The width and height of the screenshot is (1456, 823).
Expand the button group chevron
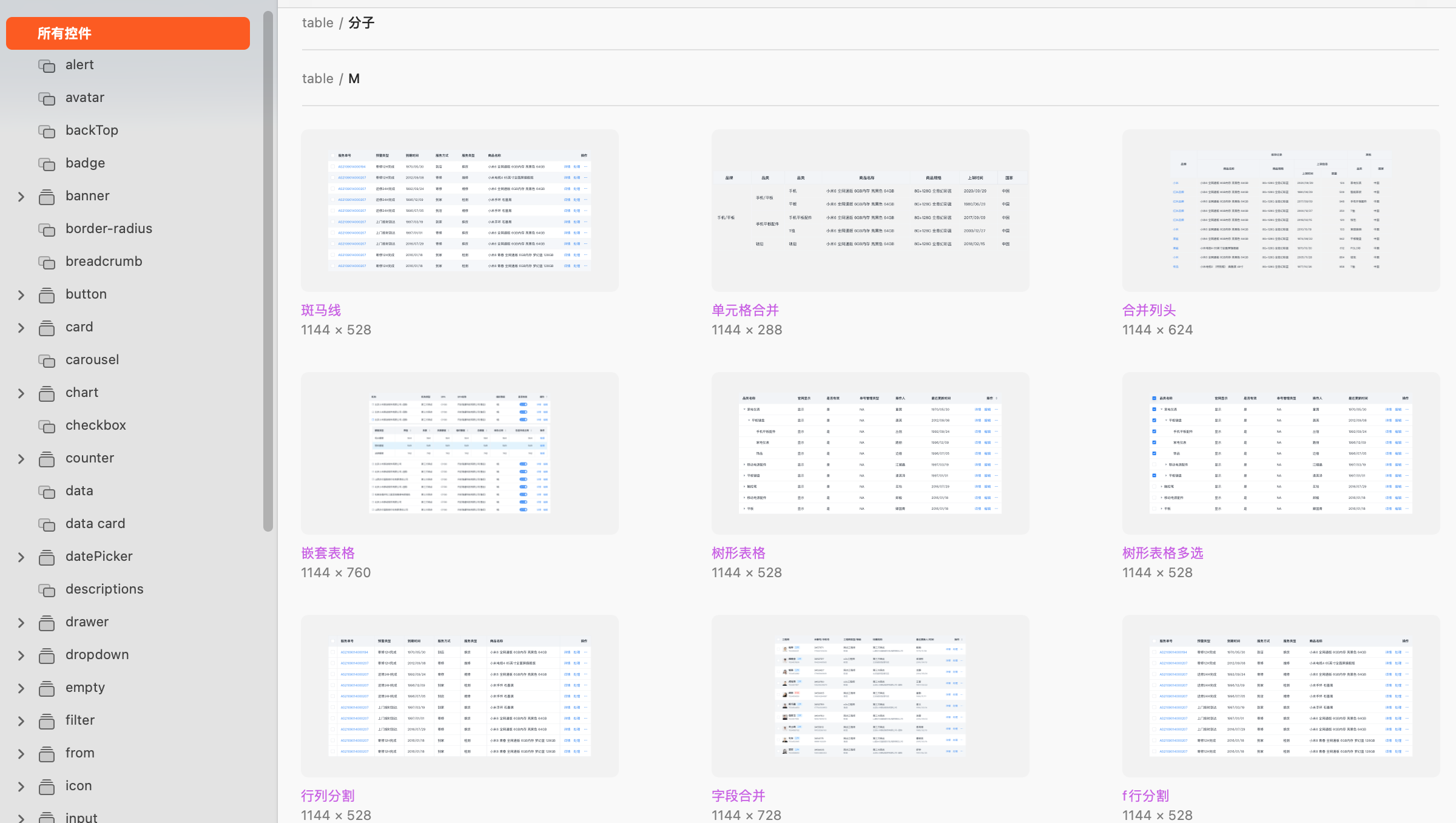[21, 295]
